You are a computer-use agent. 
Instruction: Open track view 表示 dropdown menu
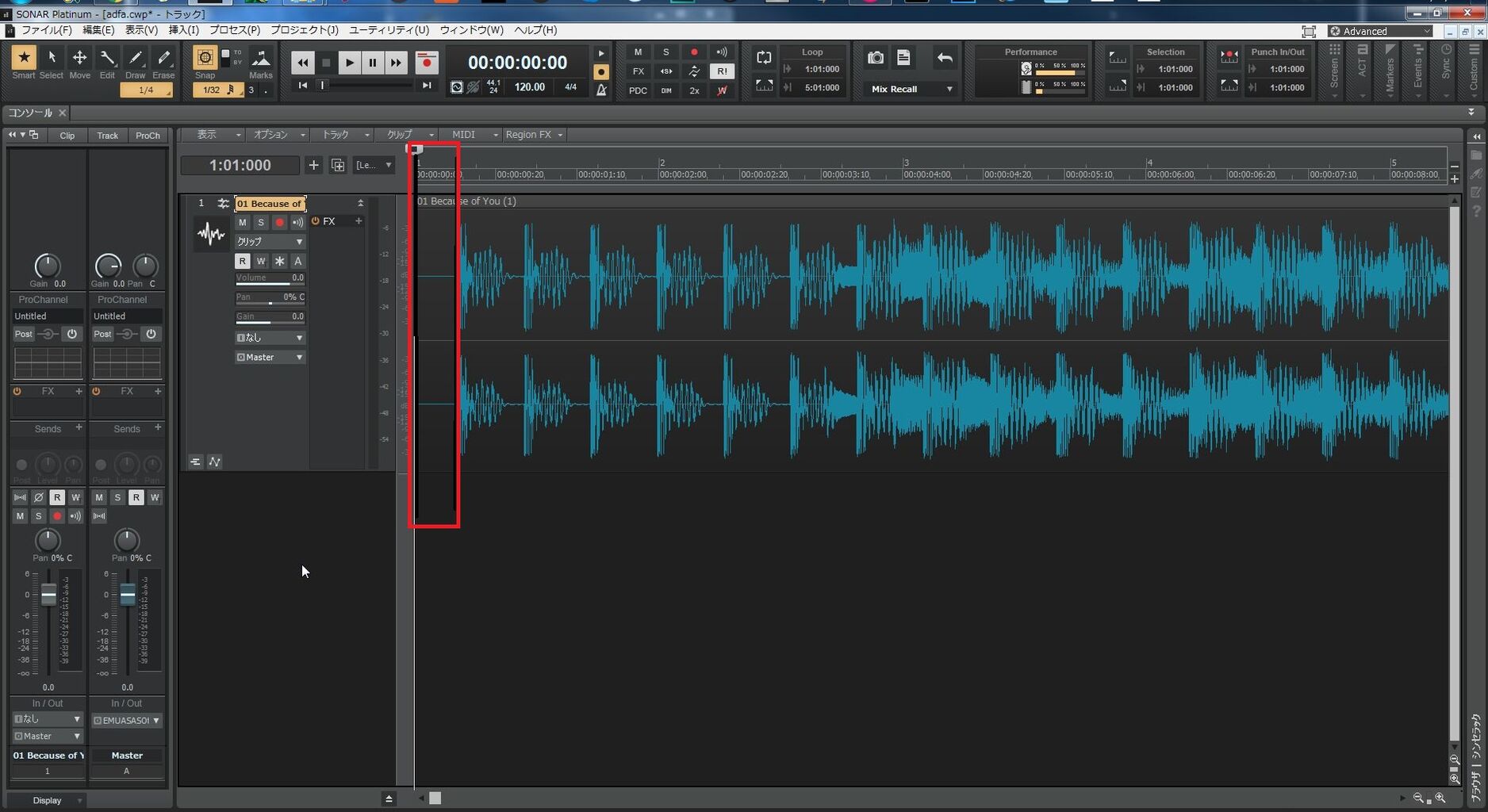point(212,135)
